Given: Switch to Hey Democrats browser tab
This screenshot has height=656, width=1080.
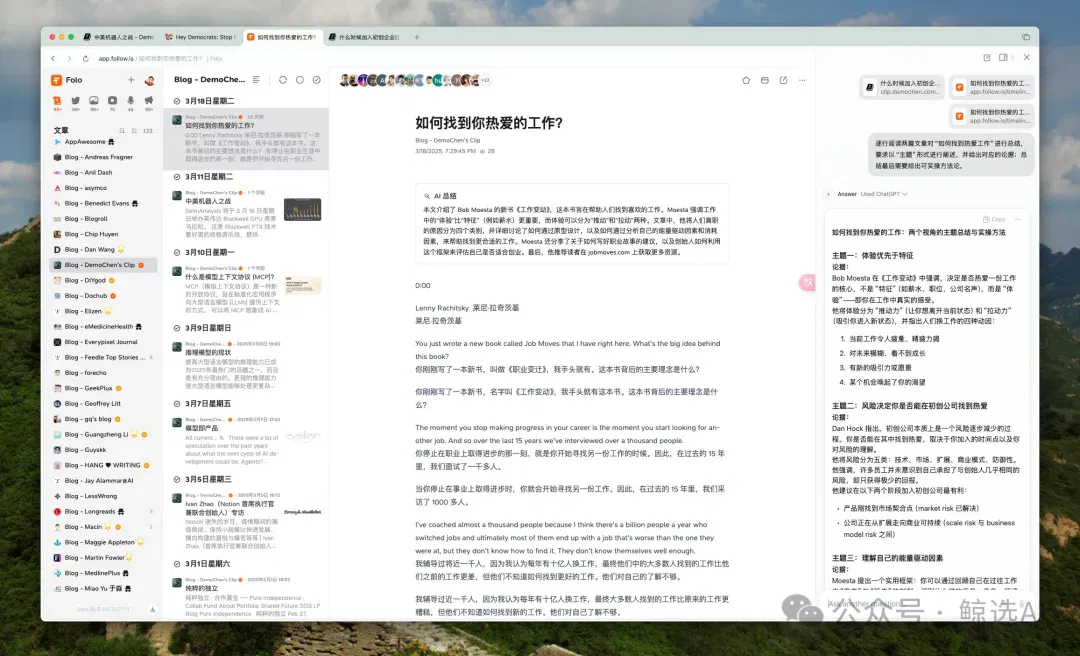Looking at the screenshot, I should (x=200, y=37).
